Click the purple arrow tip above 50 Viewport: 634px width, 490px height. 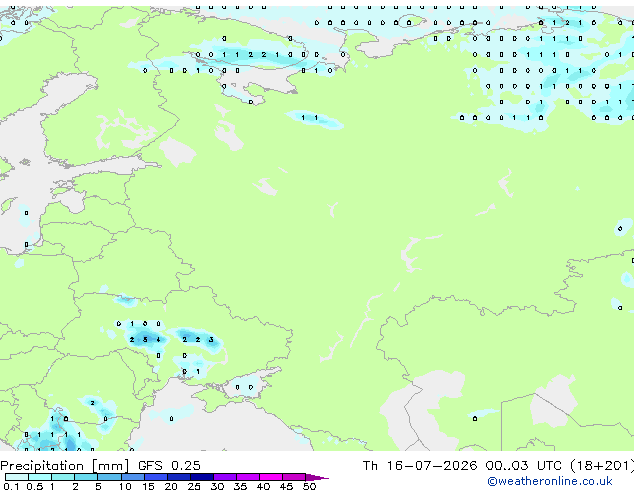(317, 477)
